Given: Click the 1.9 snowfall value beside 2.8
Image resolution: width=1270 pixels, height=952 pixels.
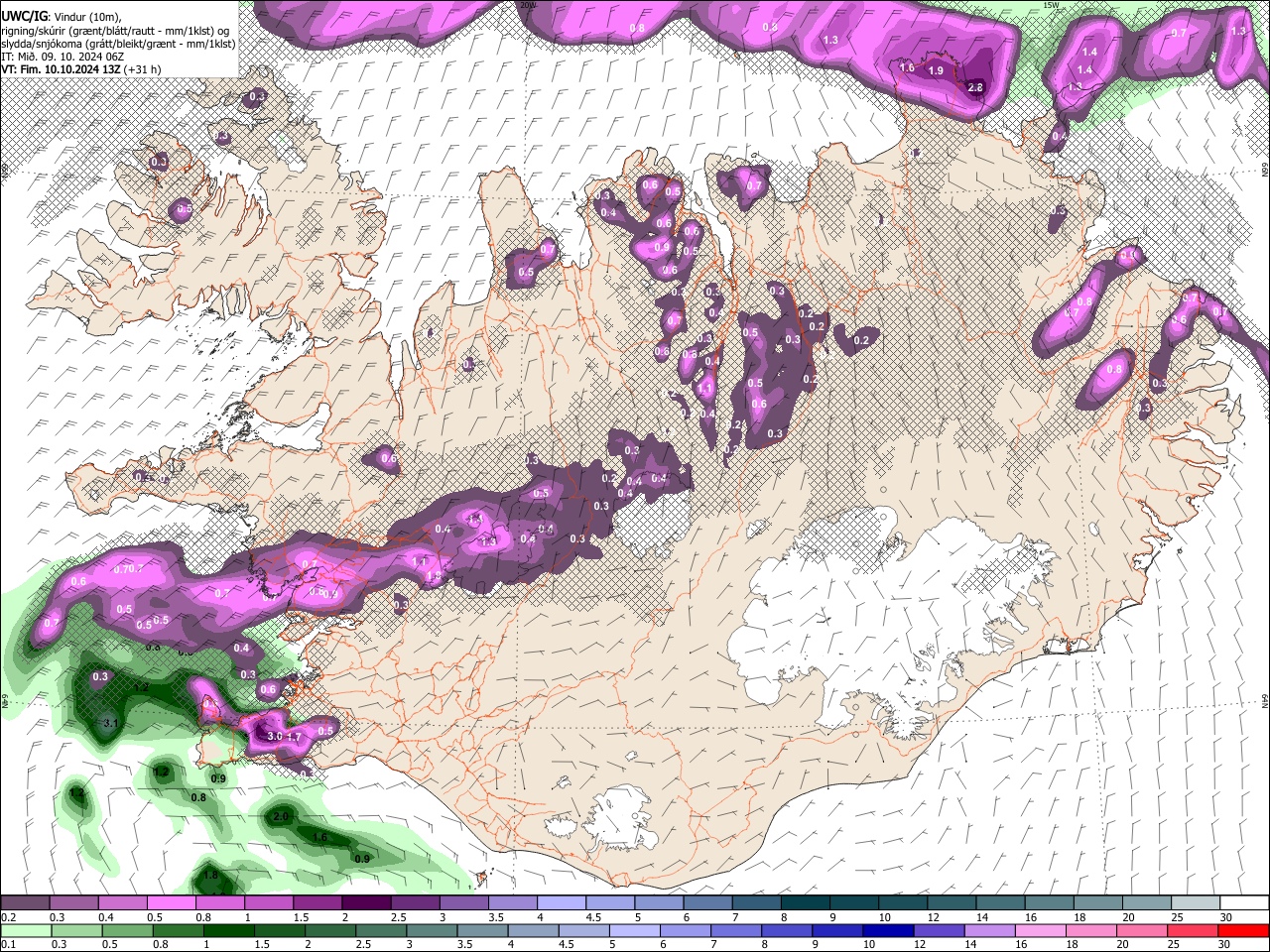Looking at the screenshot, I should [936, 70].
